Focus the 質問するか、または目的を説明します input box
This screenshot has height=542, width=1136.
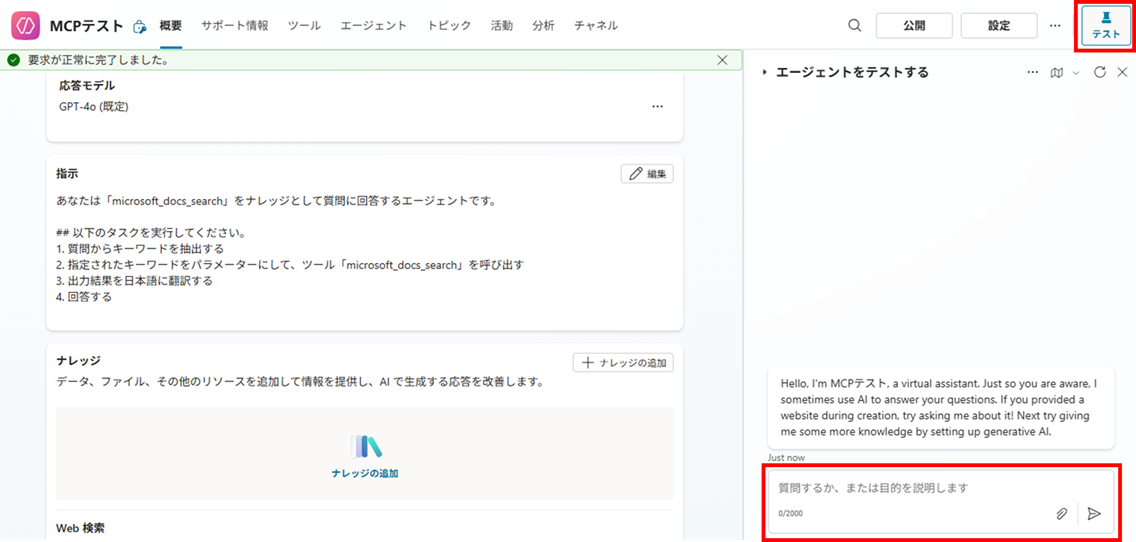click(x=941, y=502)
